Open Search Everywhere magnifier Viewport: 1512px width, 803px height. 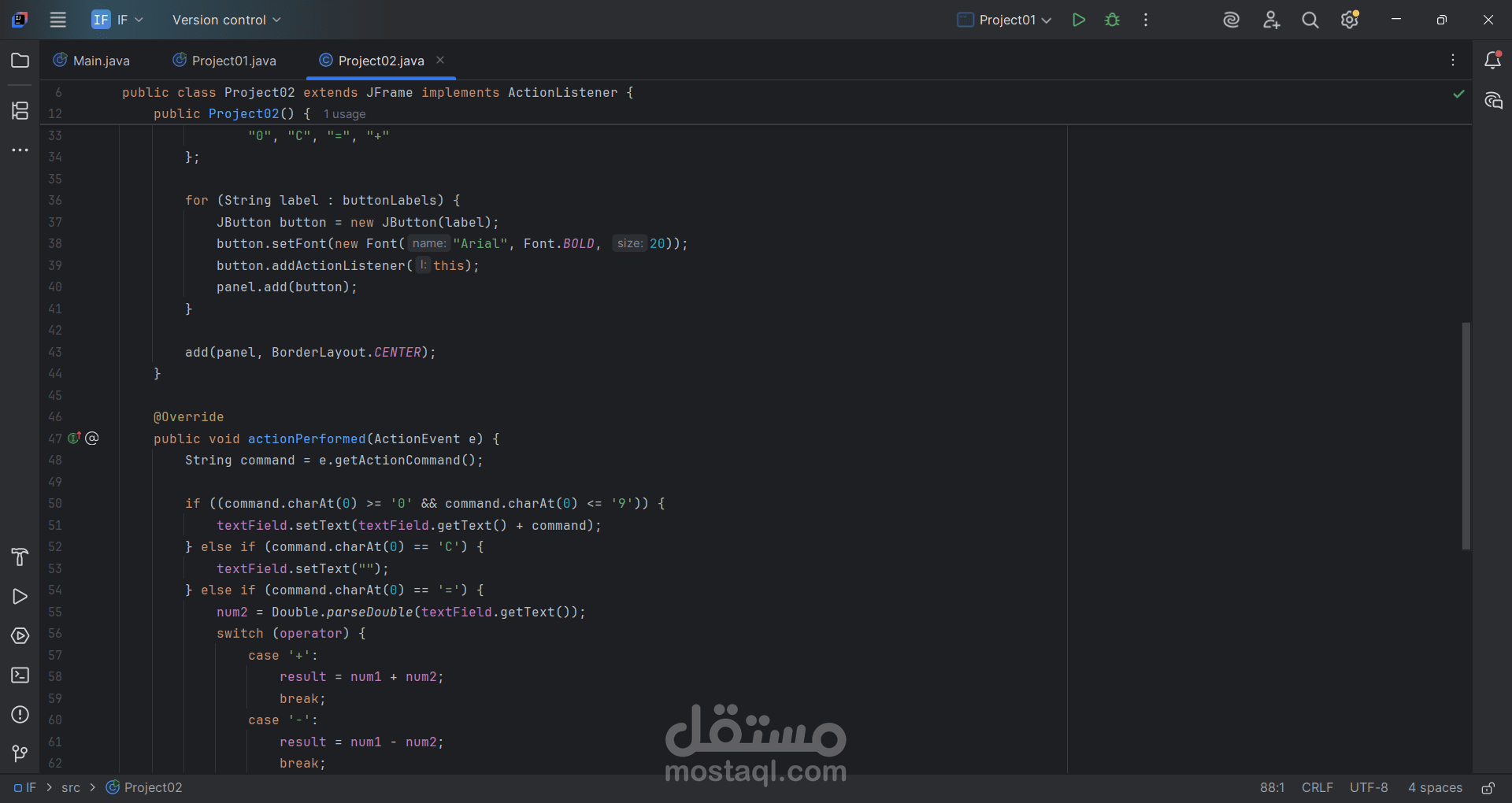1310,20
